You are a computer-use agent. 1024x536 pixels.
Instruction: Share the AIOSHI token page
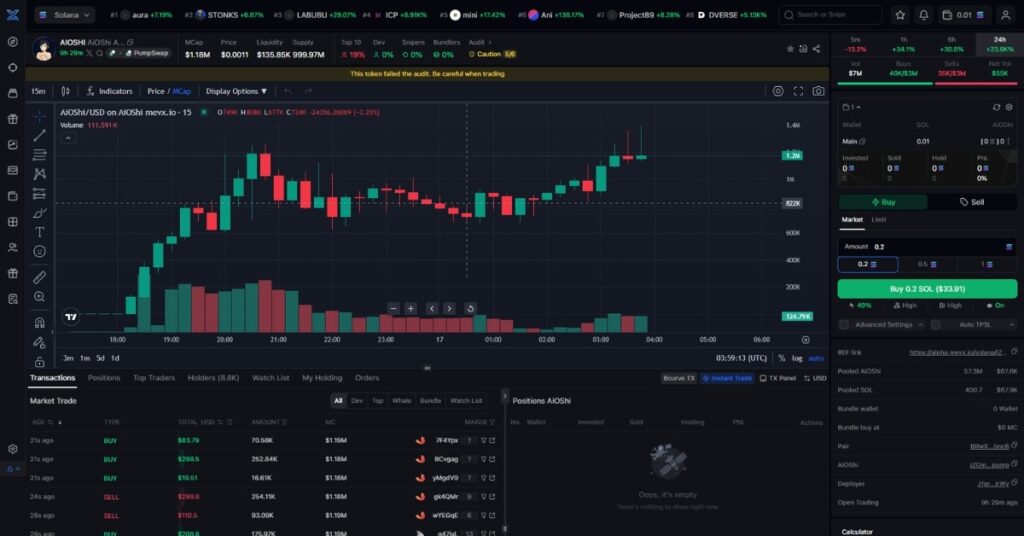(x=816, y=49)
